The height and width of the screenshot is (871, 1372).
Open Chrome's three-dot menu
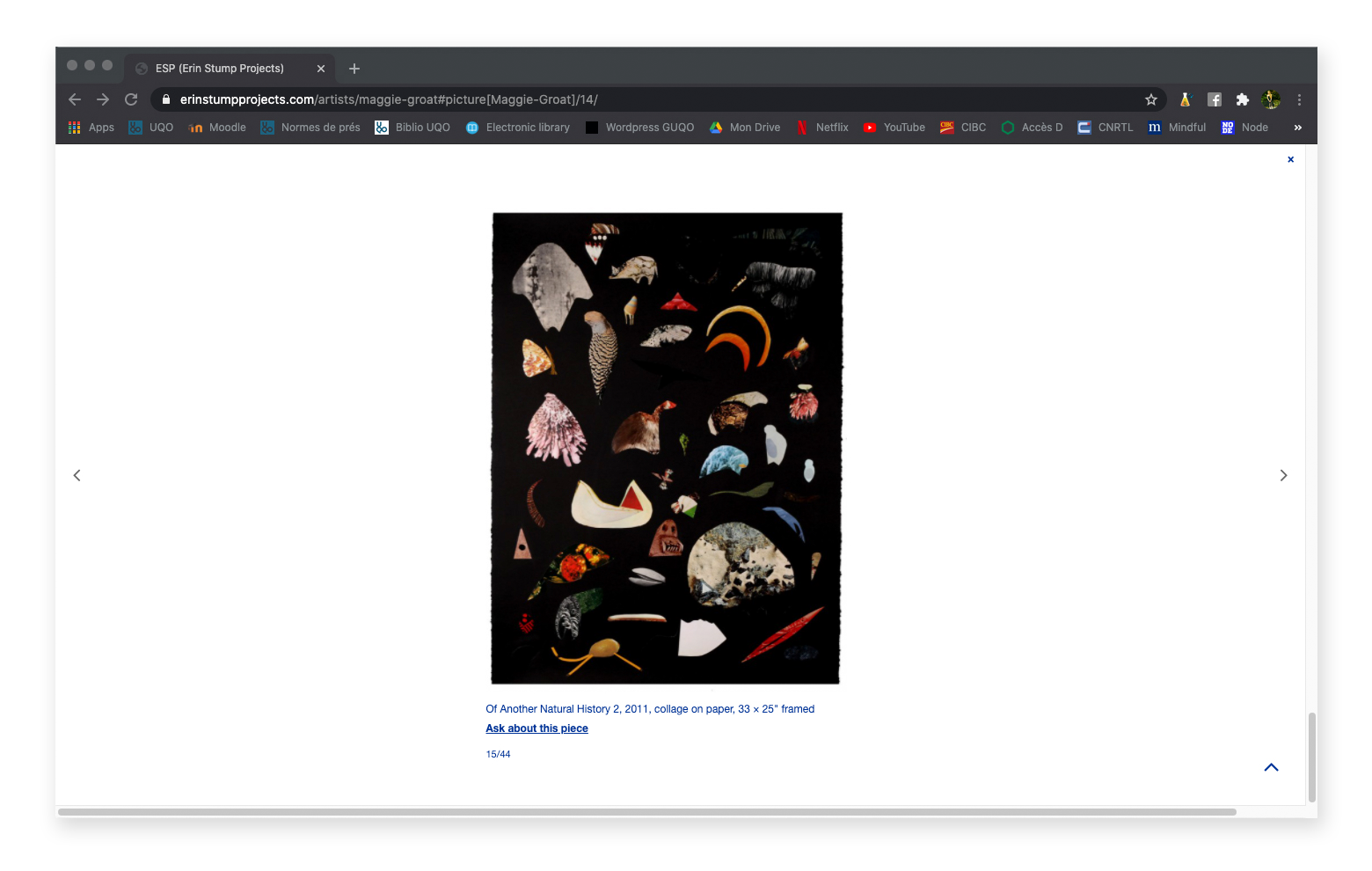pos(1299,99)
